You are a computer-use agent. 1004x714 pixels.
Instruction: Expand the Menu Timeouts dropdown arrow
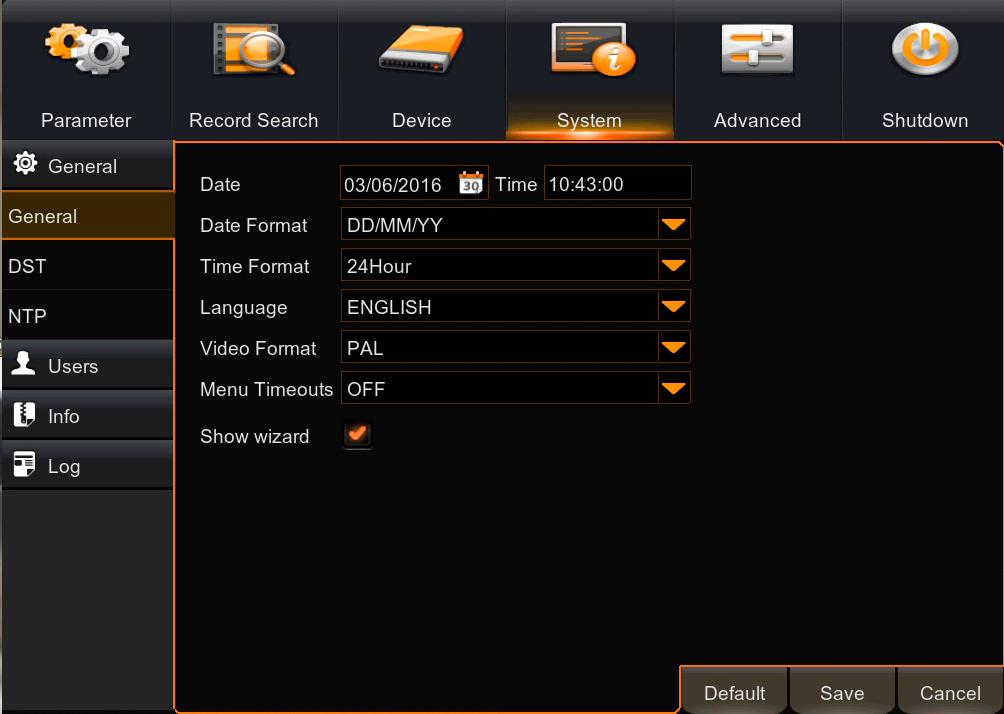(674, 388)
